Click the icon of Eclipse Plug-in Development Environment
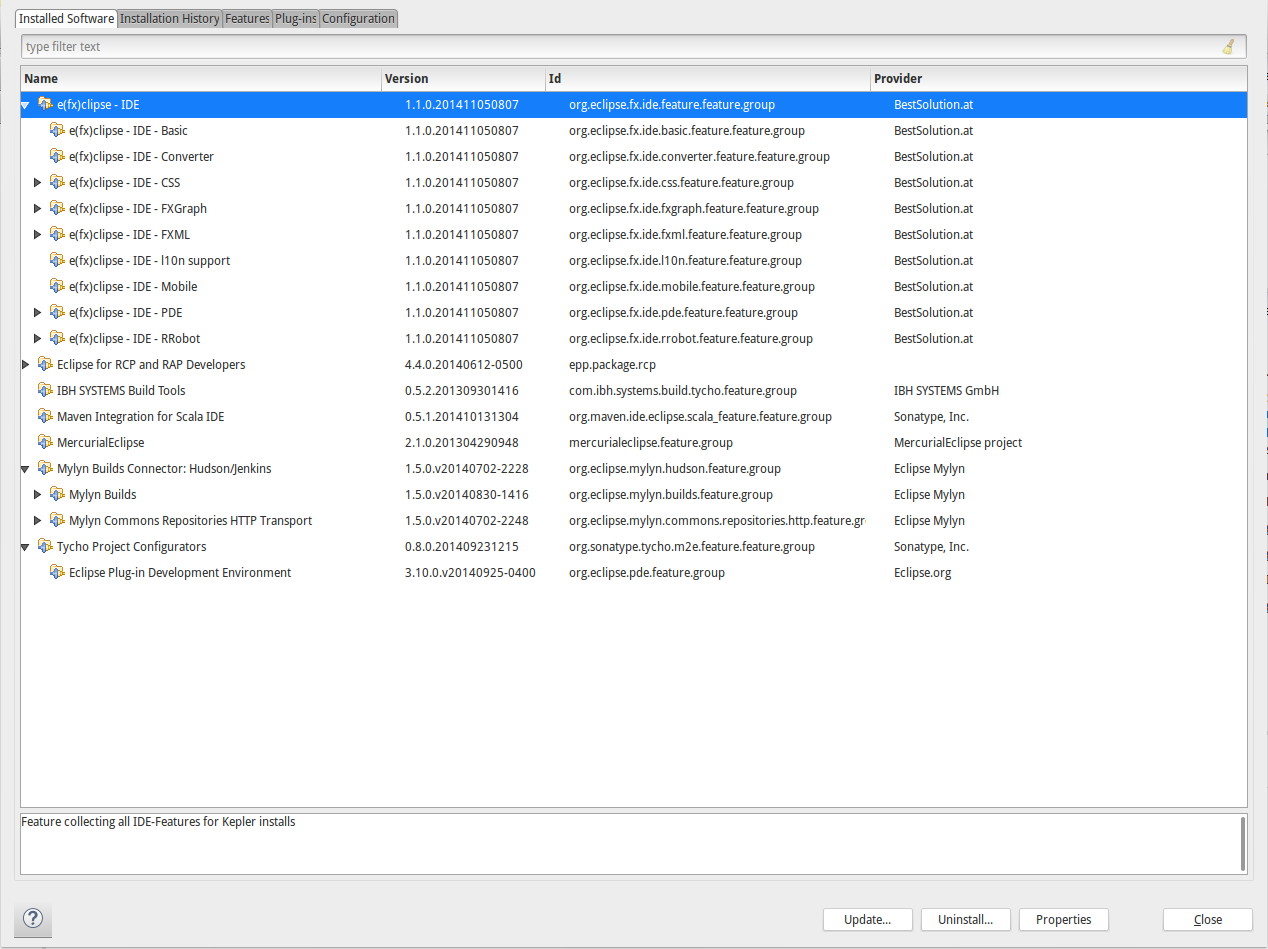Image resolution: width=1268 pixels, height=949 pixels. point(57,572)
